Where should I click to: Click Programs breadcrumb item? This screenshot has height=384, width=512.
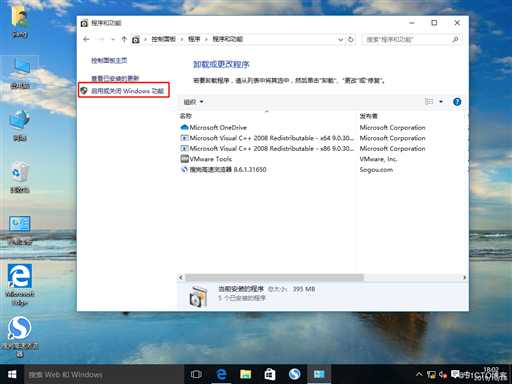tap(194, 39)
